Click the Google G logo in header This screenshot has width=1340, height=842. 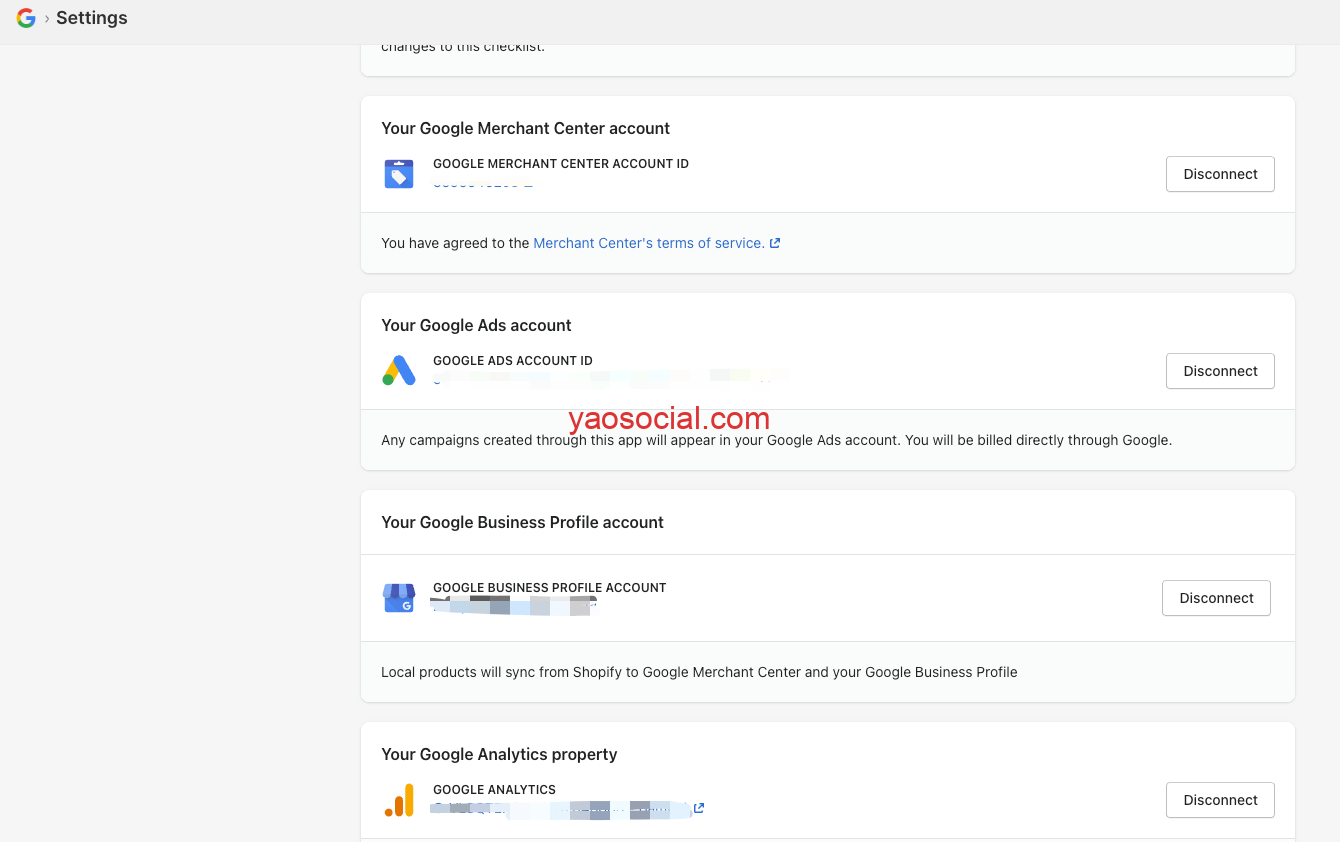(x=26, y=18)
